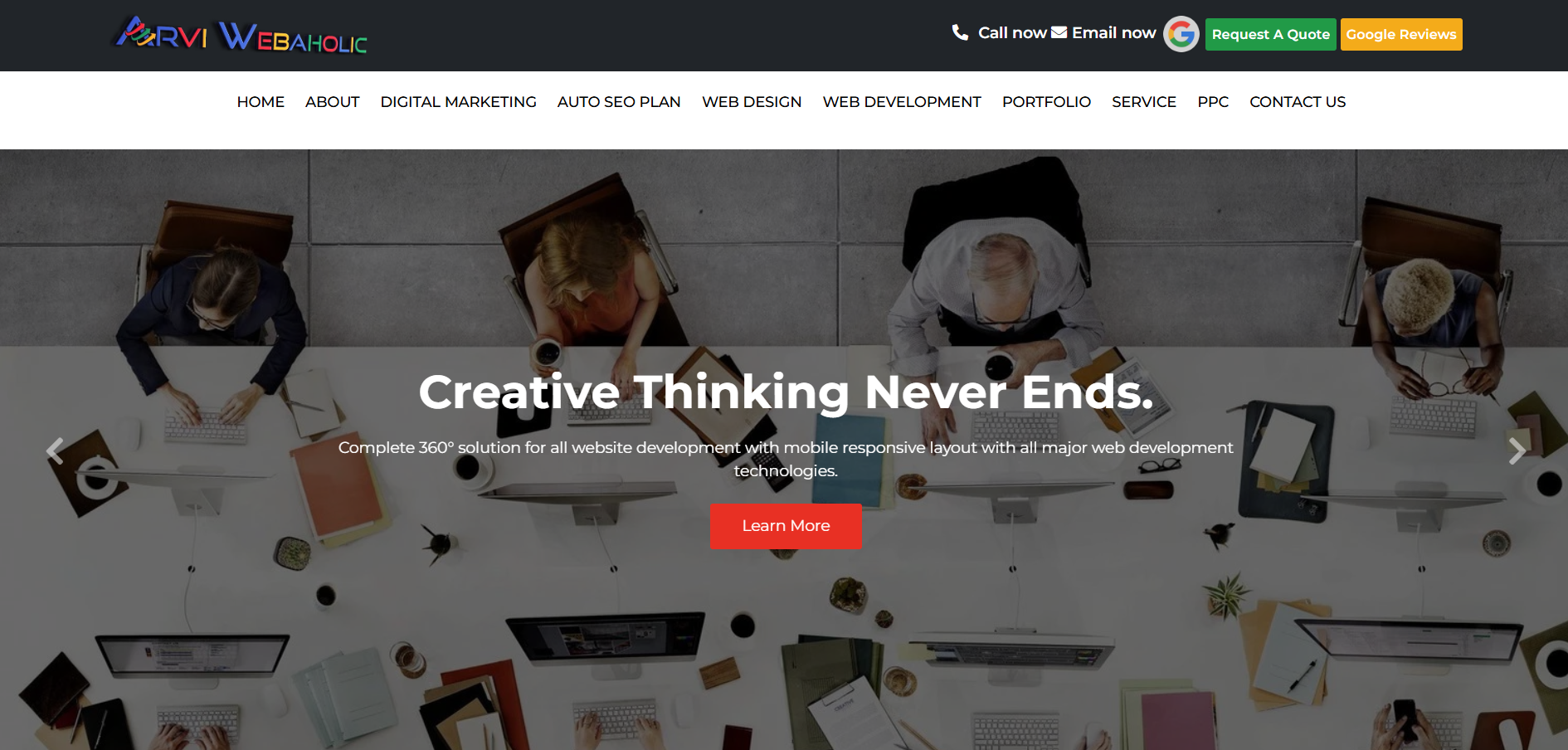This screenshot has width=1568, height=750.
Task: Click the phone icon beside Call now
Action: point(960,32)
